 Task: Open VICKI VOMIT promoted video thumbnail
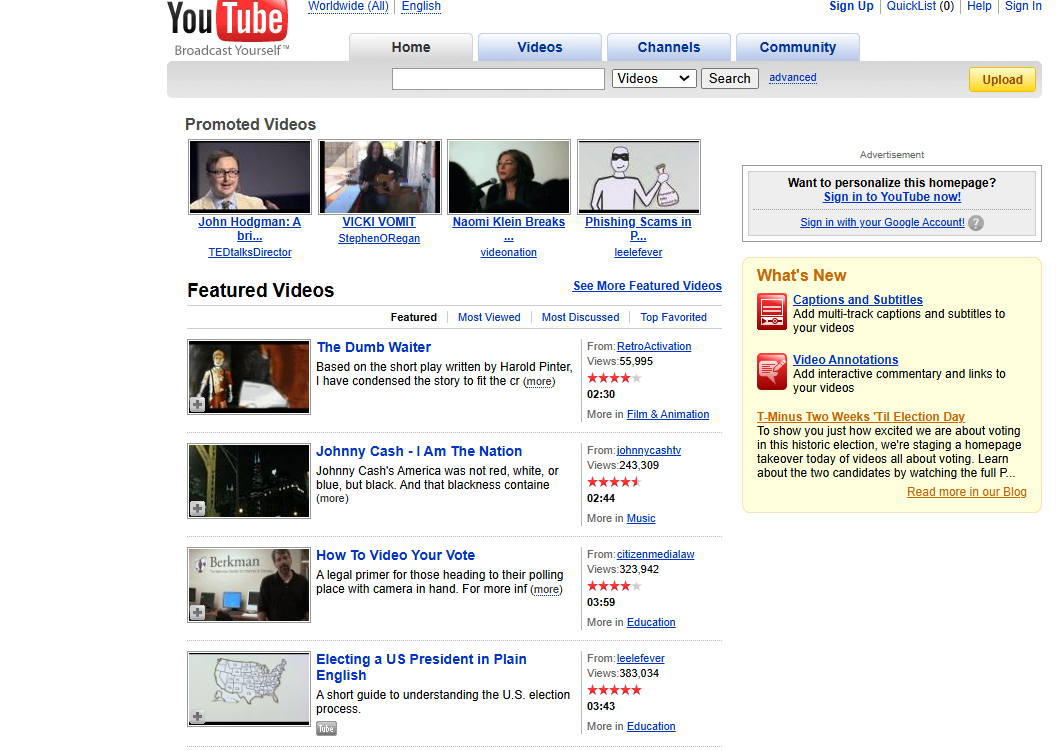[x=379, y=176]
